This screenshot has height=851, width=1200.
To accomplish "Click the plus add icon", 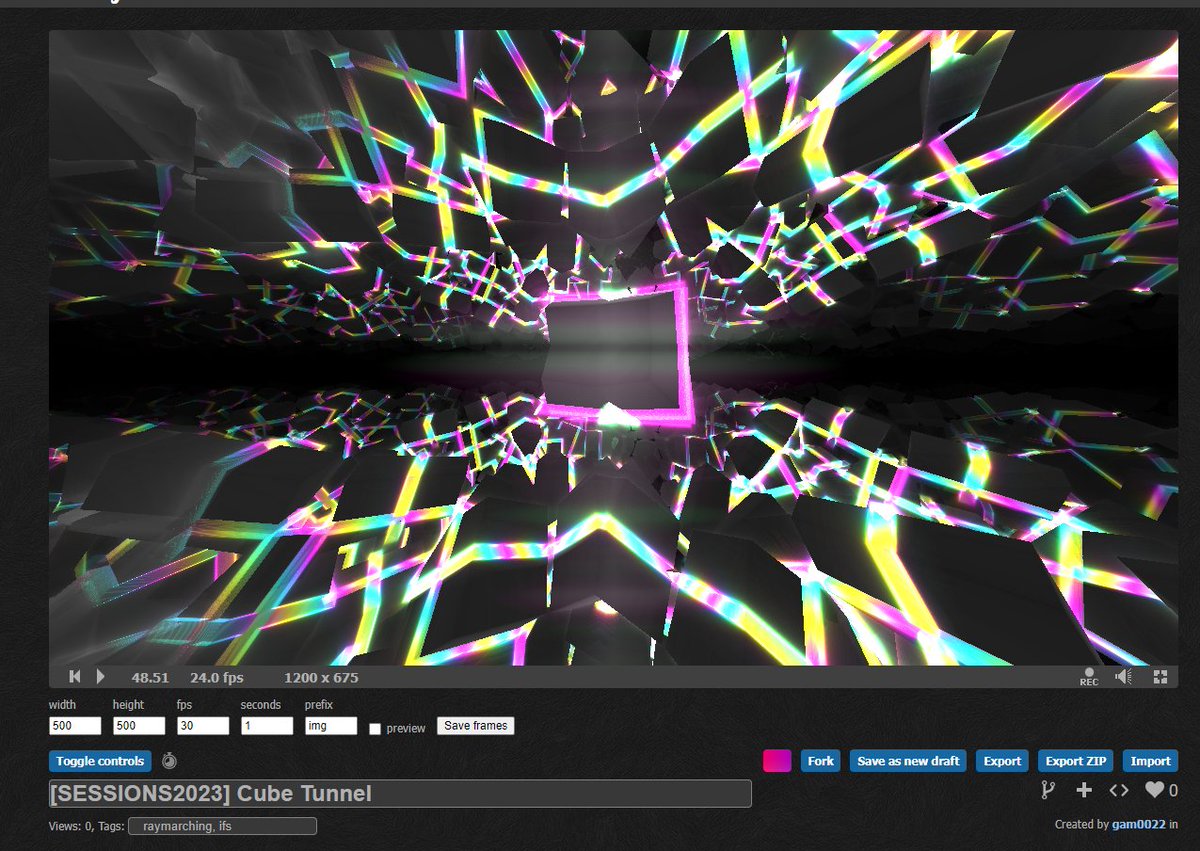I will (x=1084, y=790).
